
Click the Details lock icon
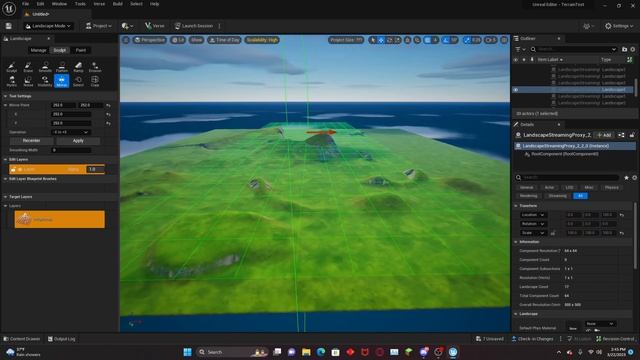point(632,135)
